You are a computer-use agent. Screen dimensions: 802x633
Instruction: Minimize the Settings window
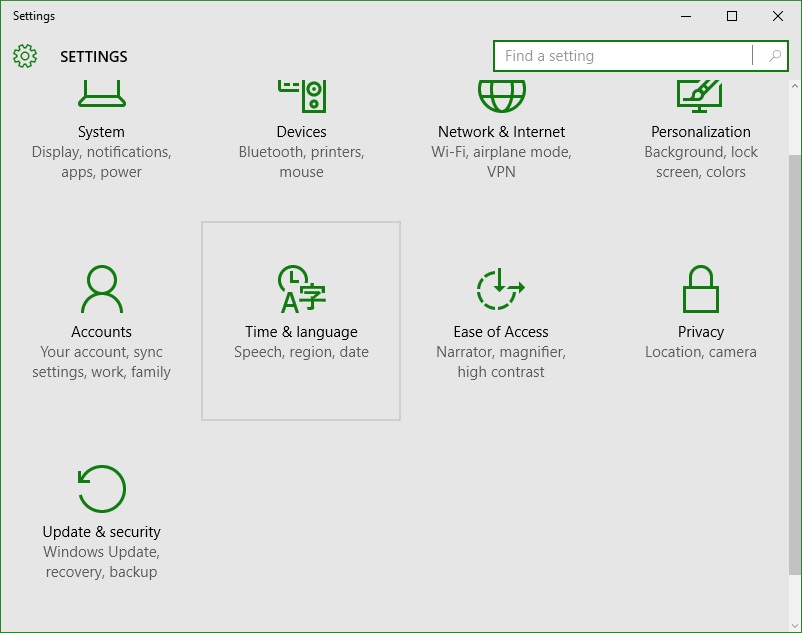pyautogui.click(x=686, y=16)
